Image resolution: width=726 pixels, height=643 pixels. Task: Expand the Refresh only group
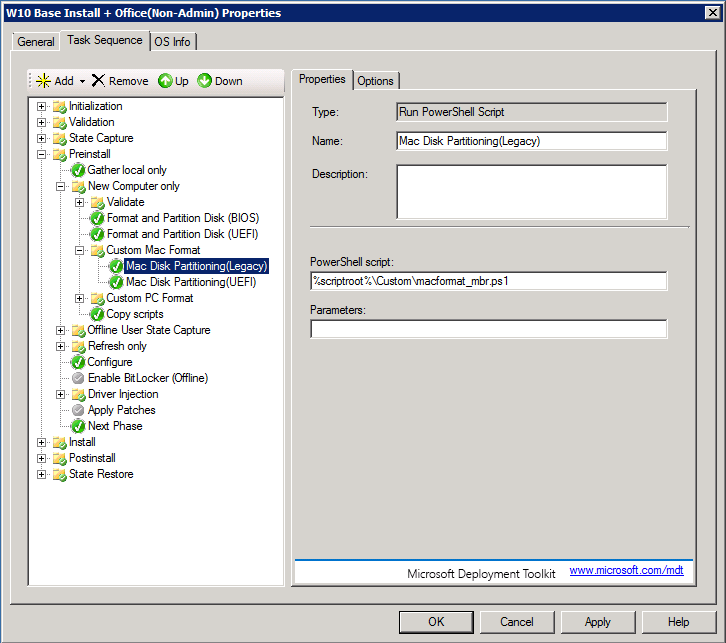click(x=60, y=347)
